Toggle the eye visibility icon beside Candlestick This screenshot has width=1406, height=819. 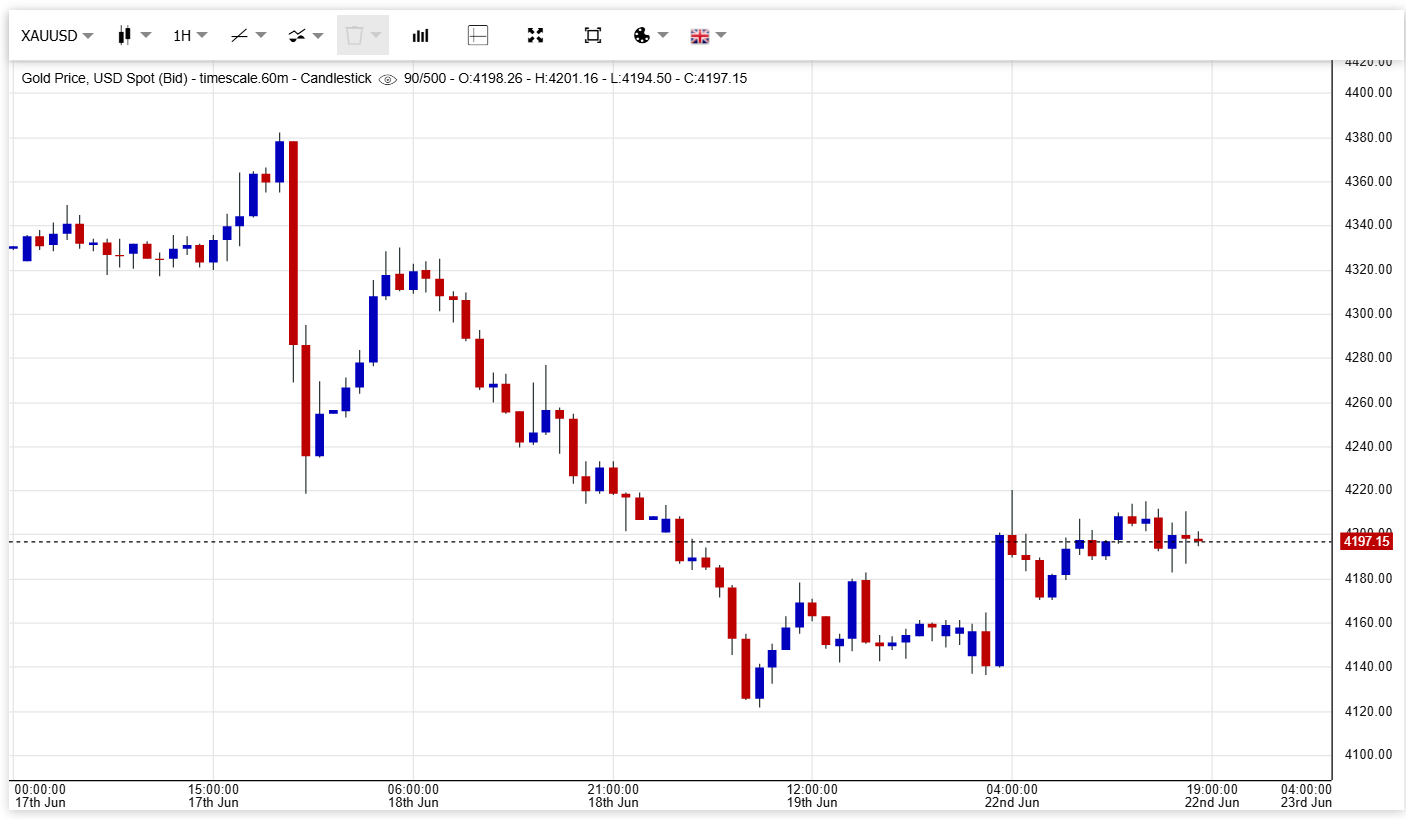click(x=388, y=79)
